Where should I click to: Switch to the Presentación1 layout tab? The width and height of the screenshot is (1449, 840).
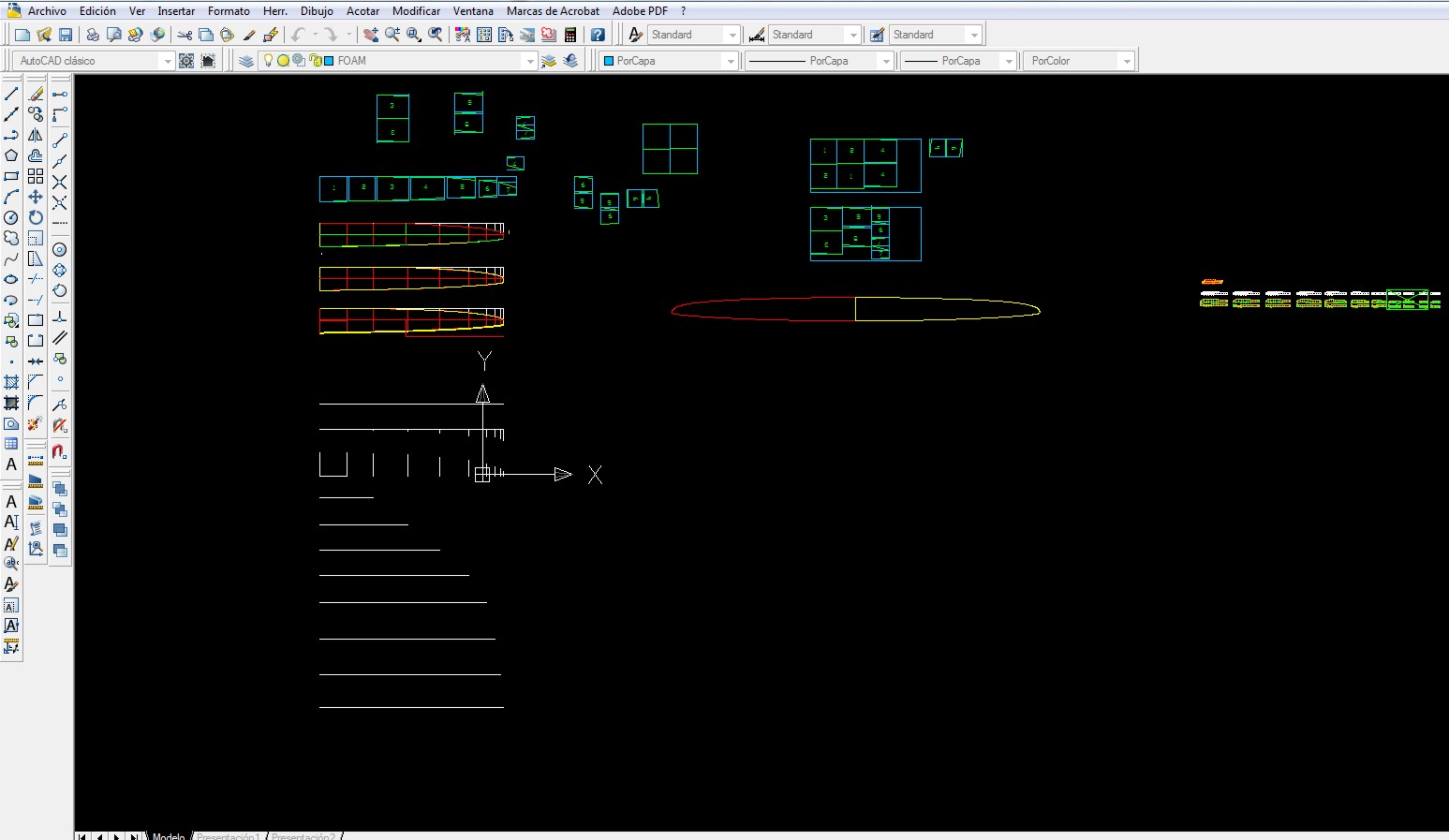[228, 836]
